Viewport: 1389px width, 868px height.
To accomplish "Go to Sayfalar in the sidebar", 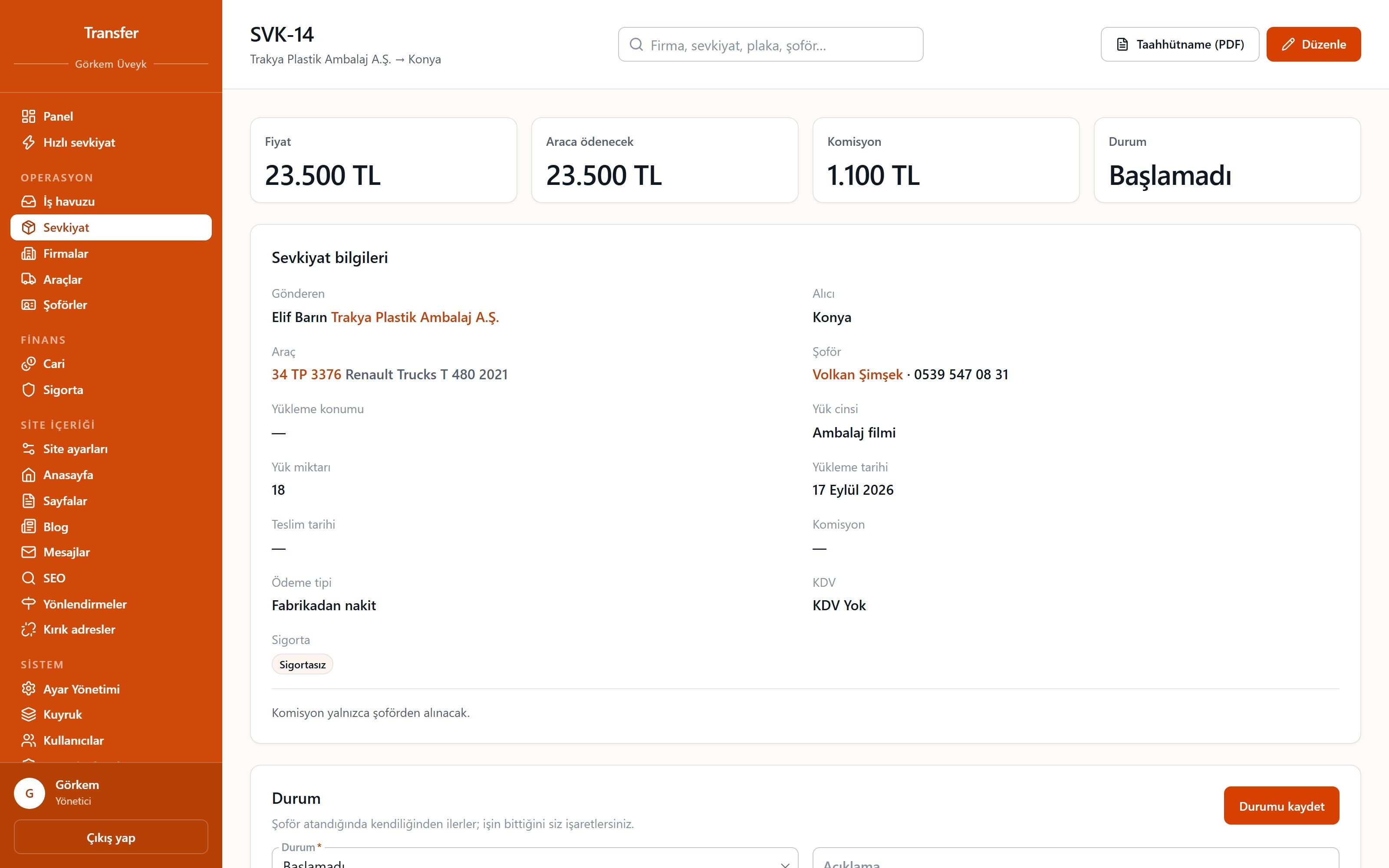I will pos(111,500).
